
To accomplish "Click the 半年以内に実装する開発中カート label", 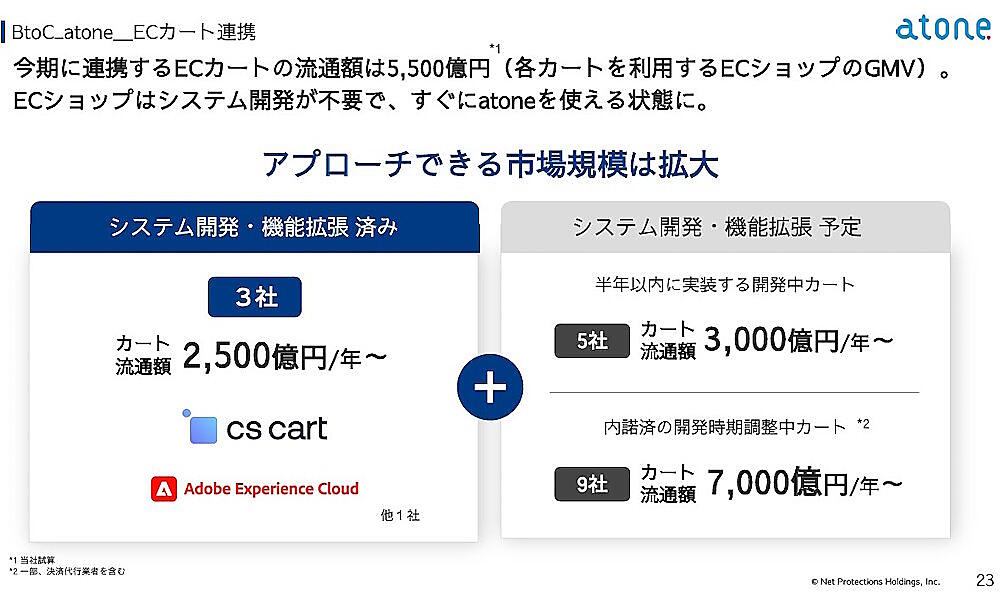I will (x=725, y=285).
